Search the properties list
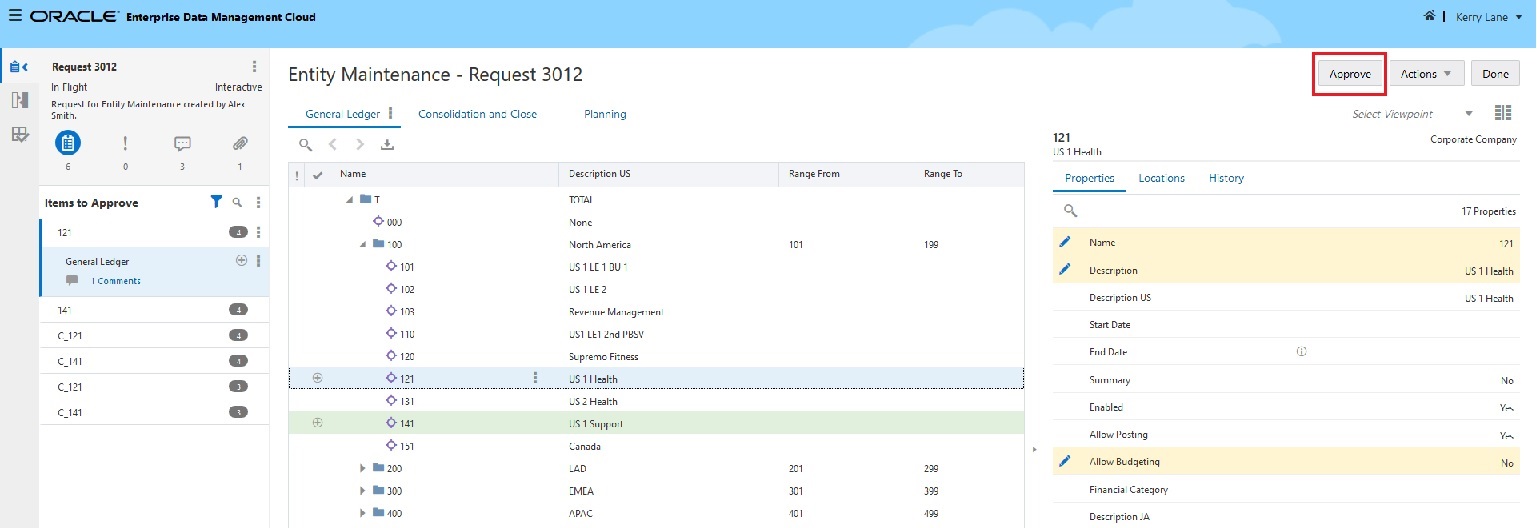The image size is (1537, 528). pos(1070,211)
